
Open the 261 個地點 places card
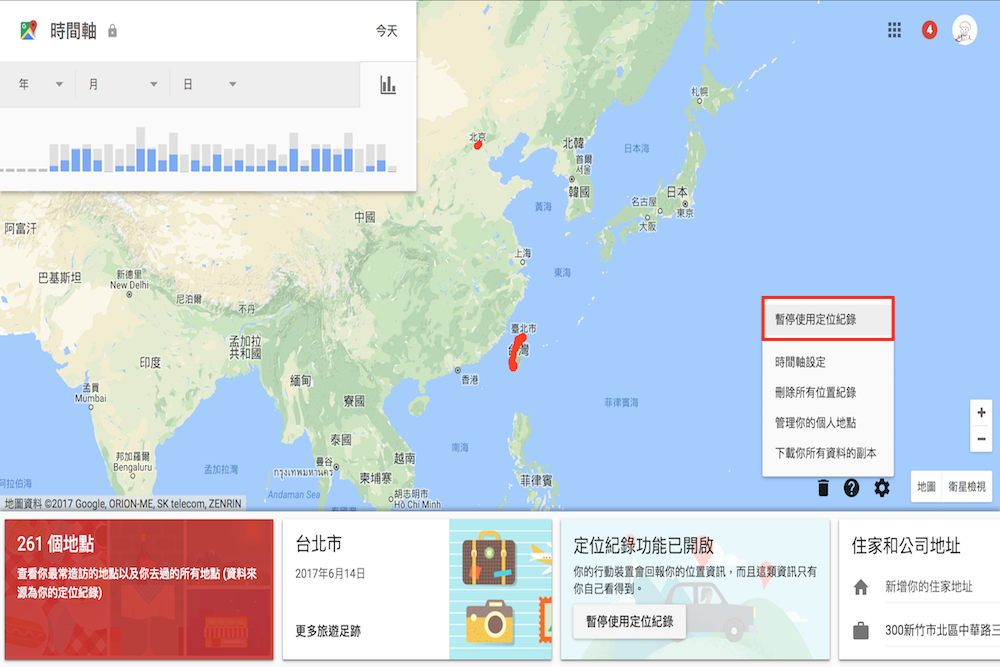[x=137, y=589]
